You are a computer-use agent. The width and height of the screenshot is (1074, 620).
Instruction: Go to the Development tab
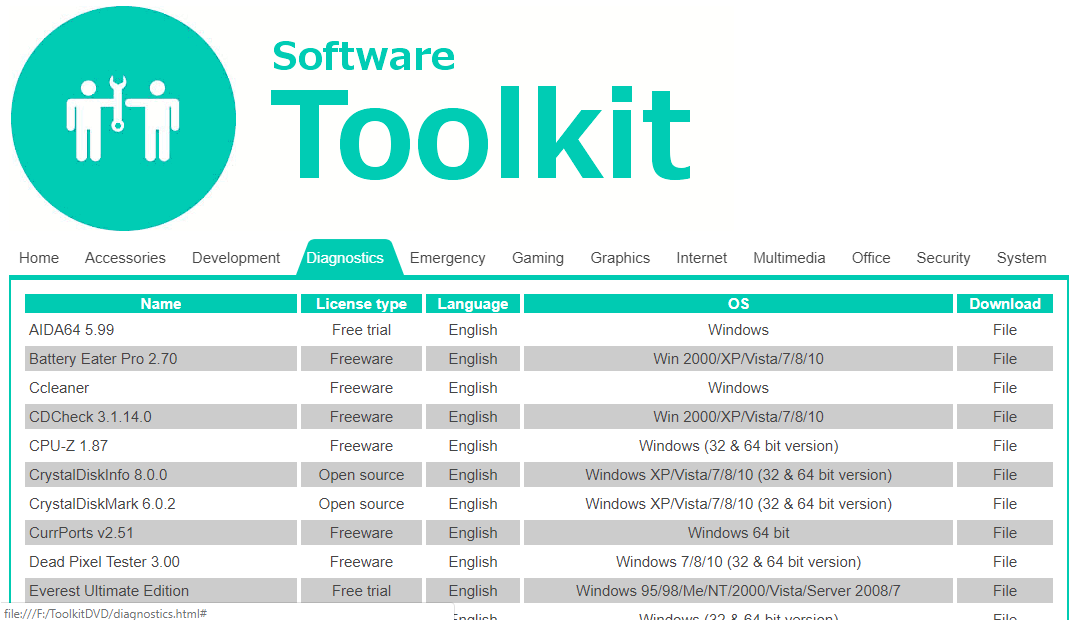coord(236,258)
